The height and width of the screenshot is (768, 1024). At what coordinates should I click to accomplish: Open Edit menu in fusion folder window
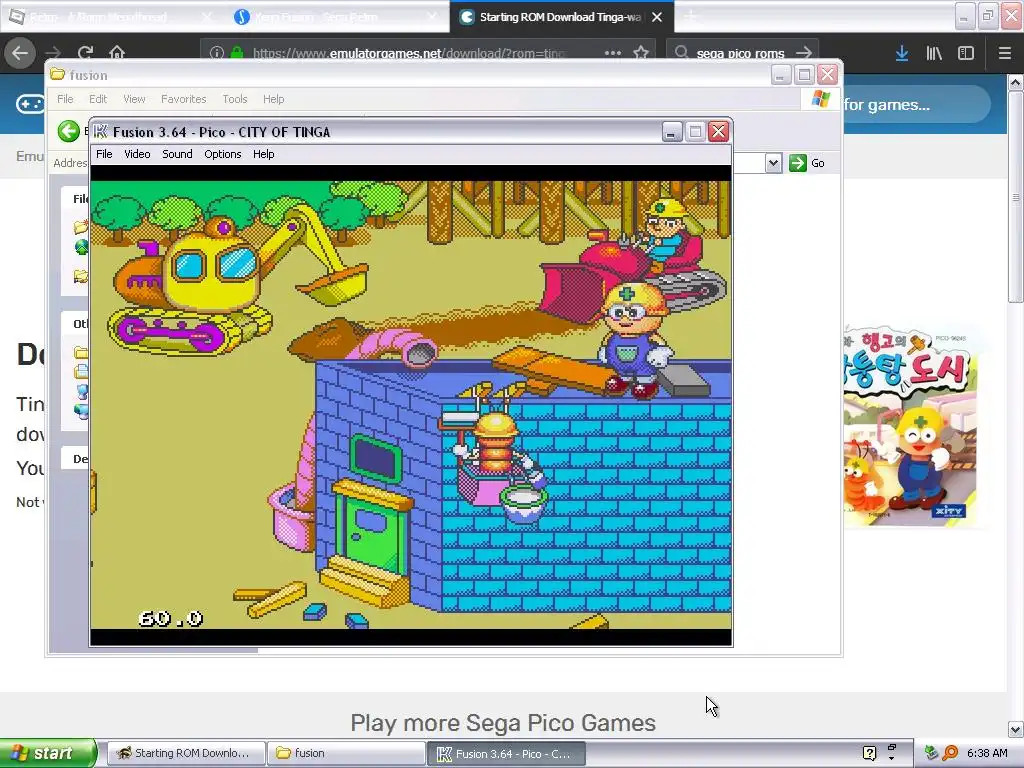pyautogui.click(x=98, y=99)
